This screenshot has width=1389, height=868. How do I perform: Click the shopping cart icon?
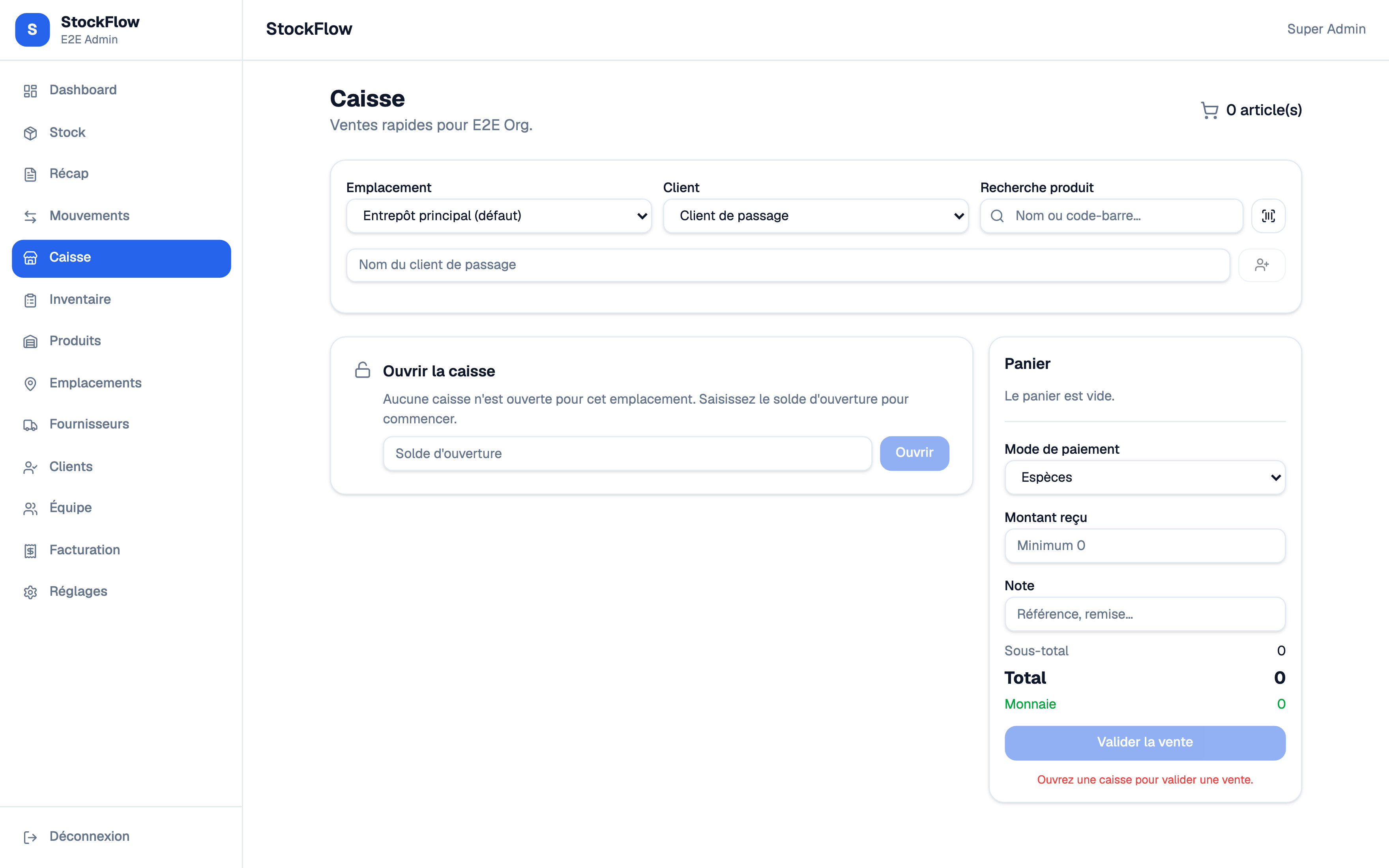coord(1209,110)
